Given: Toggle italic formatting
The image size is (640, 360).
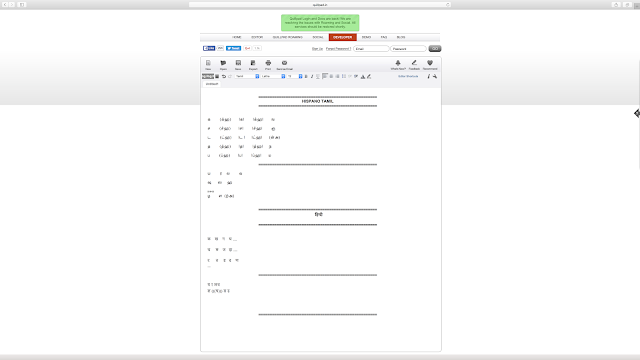Looking at the screenshot, I should coord(312,76).
